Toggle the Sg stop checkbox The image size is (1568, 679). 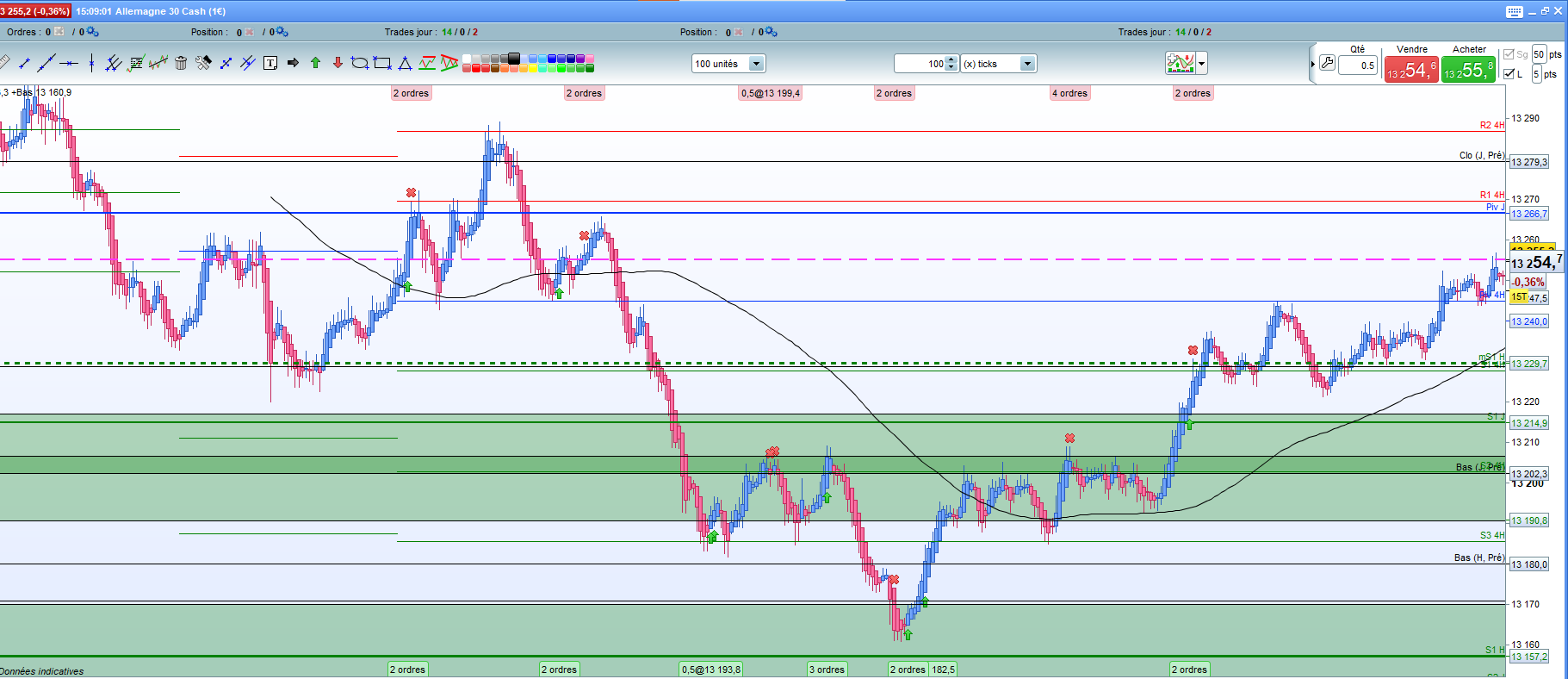click(1509, 54)
